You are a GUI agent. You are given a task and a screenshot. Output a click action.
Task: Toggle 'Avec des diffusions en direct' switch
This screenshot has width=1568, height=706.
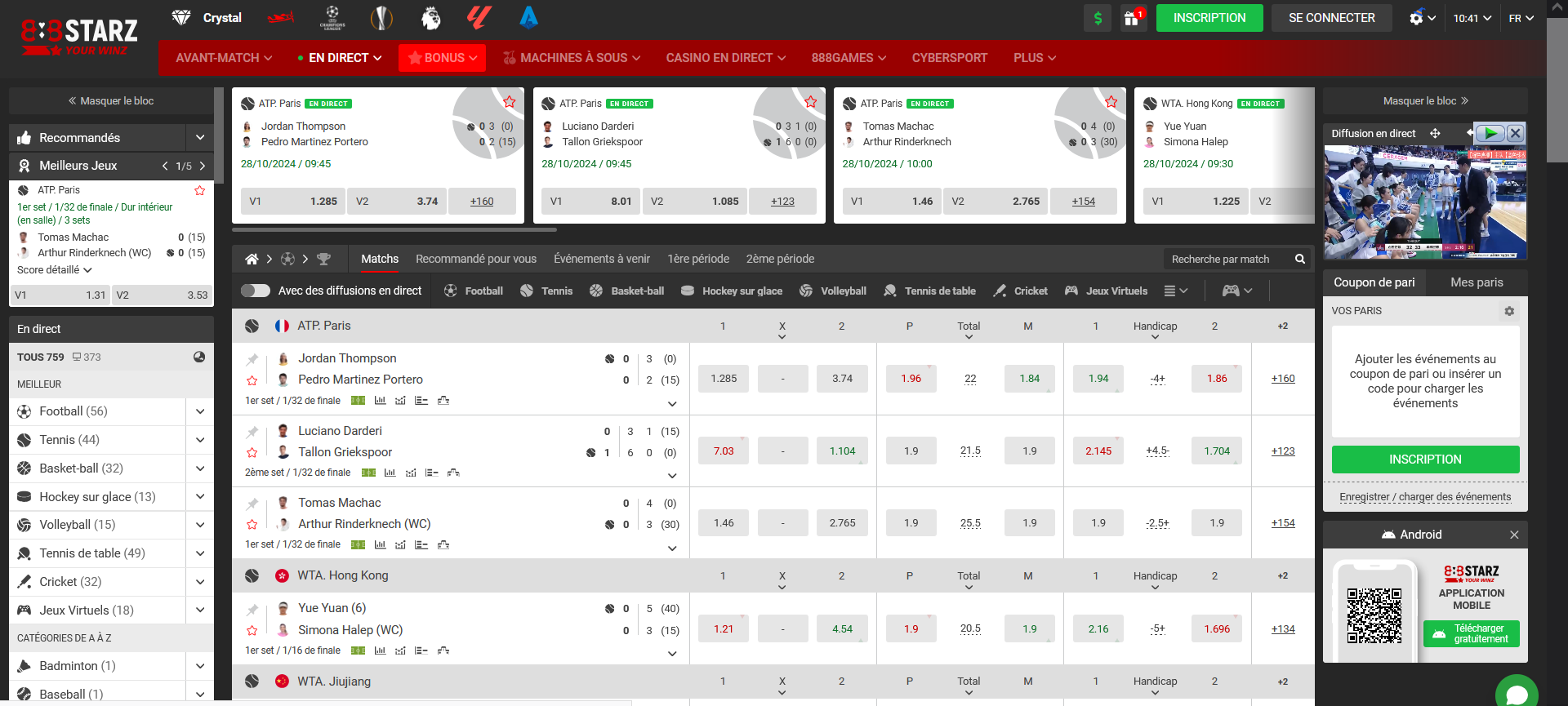[256, 291]
